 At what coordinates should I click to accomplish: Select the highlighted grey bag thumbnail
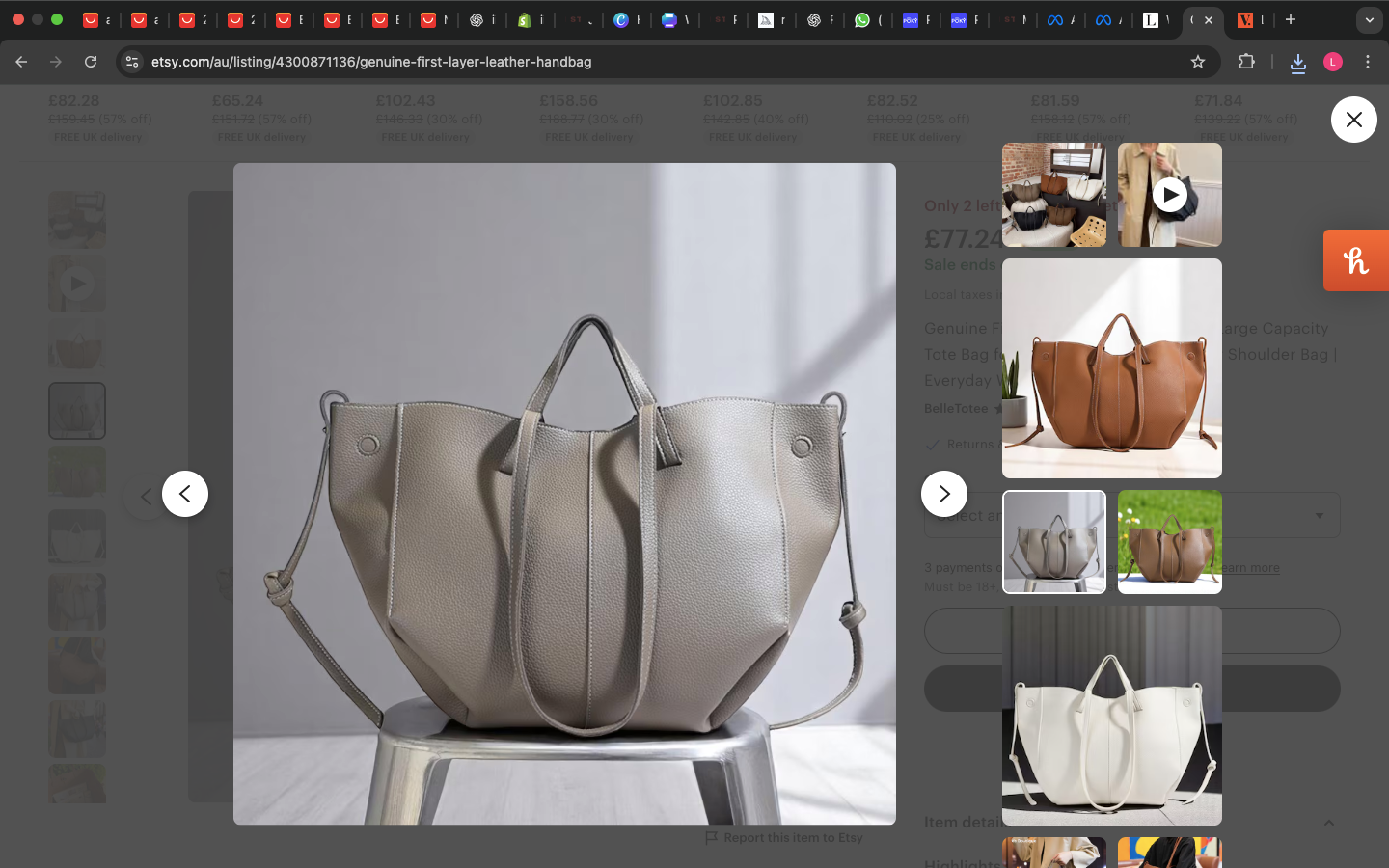click(x=1054, y=542)
